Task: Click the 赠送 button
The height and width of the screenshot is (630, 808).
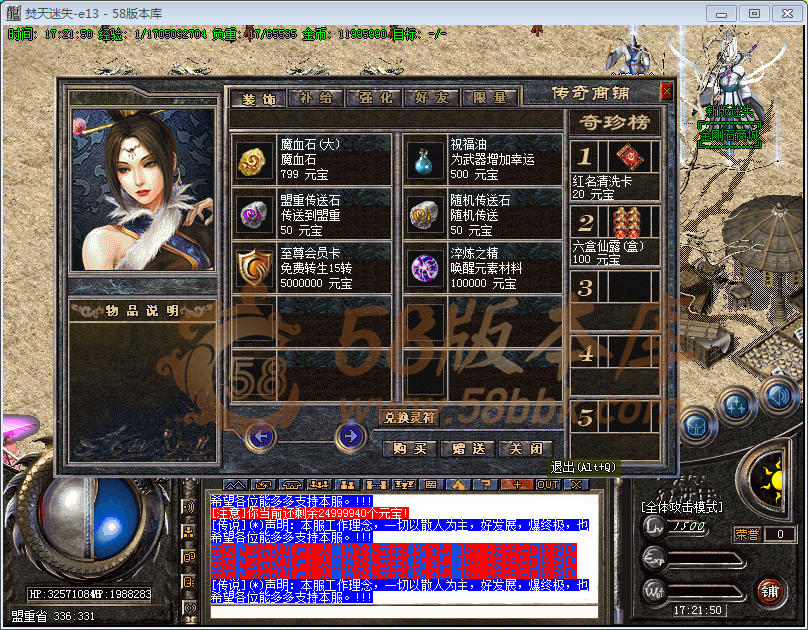Action: (468, 449)
